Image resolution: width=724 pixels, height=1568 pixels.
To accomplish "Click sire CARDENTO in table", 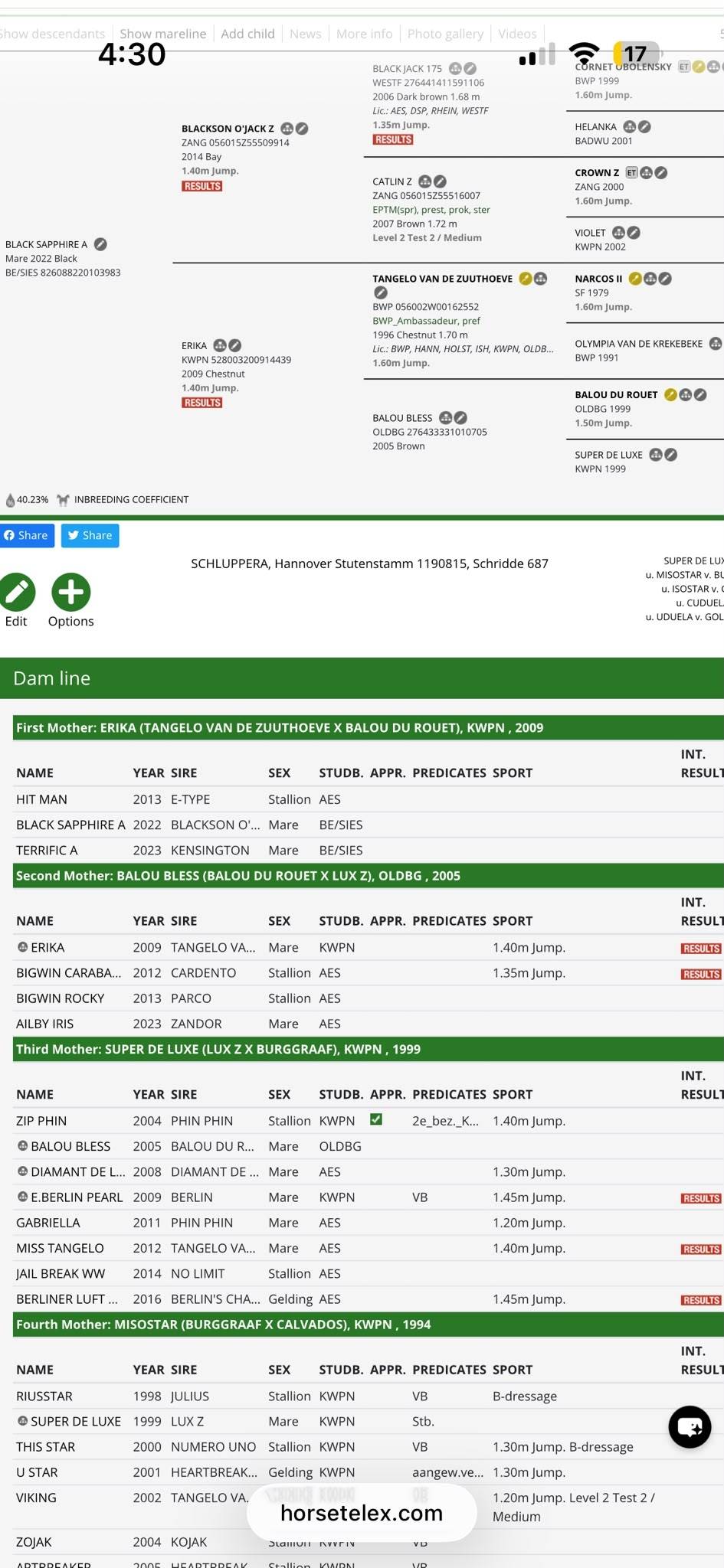I will click(203, 972).
